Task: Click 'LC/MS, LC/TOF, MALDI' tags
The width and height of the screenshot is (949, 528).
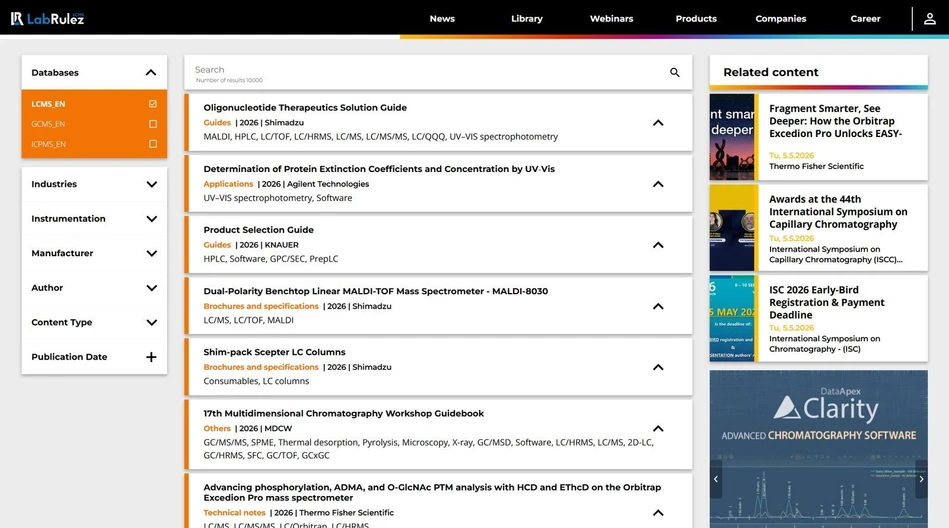Action: (248, 320)
